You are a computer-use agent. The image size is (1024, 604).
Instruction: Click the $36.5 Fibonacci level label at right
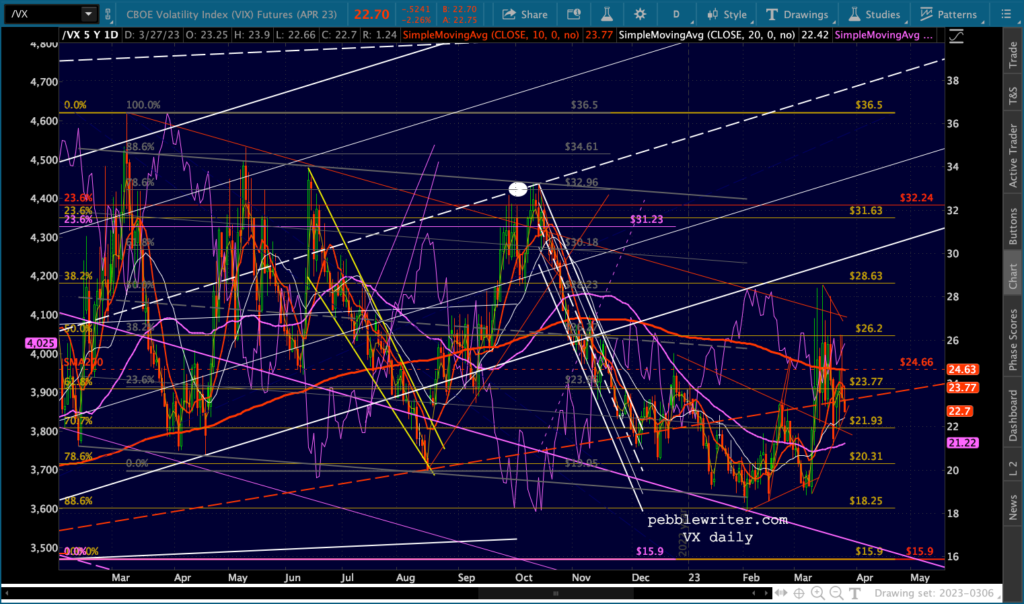pos(869,104)
